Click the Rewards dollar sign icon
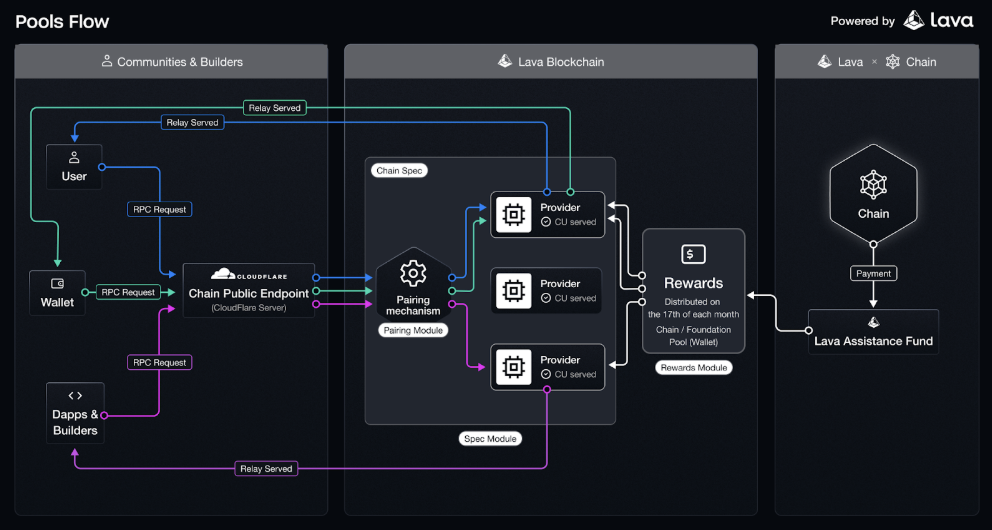 pos(693,254)
